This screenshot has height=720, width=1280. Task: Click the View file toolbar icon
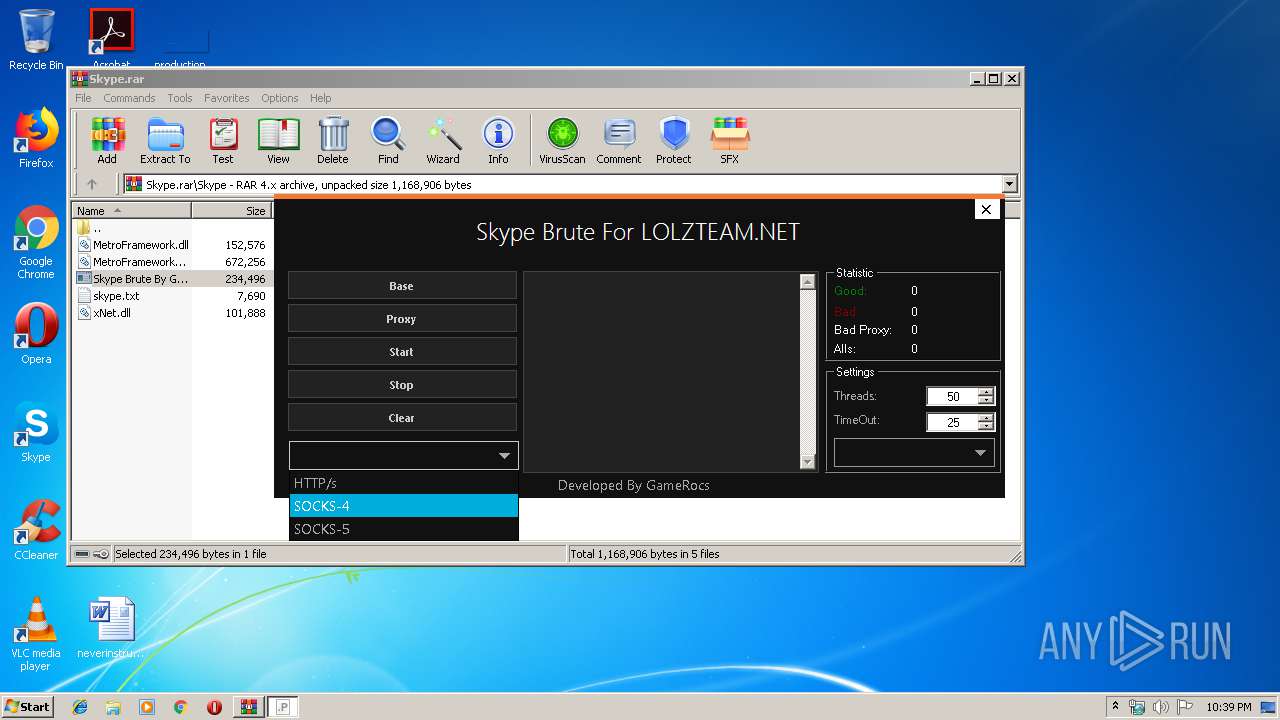point(278,141)
